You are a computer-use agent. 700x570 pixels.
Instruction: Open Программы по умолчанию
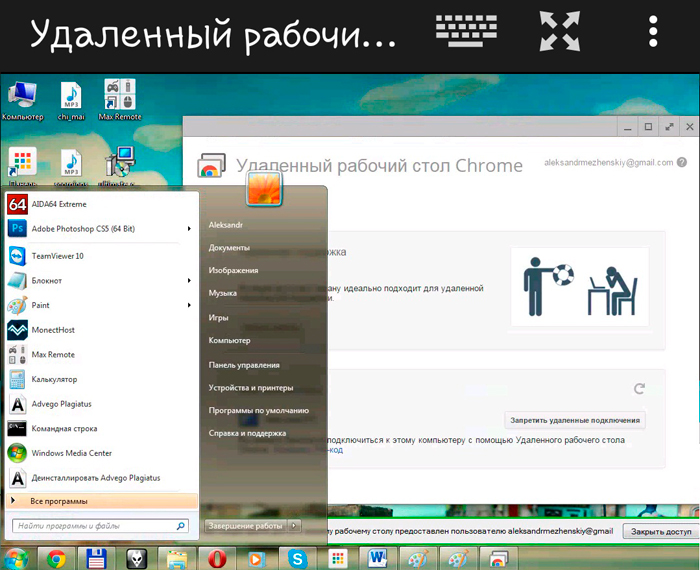point(259,411)
